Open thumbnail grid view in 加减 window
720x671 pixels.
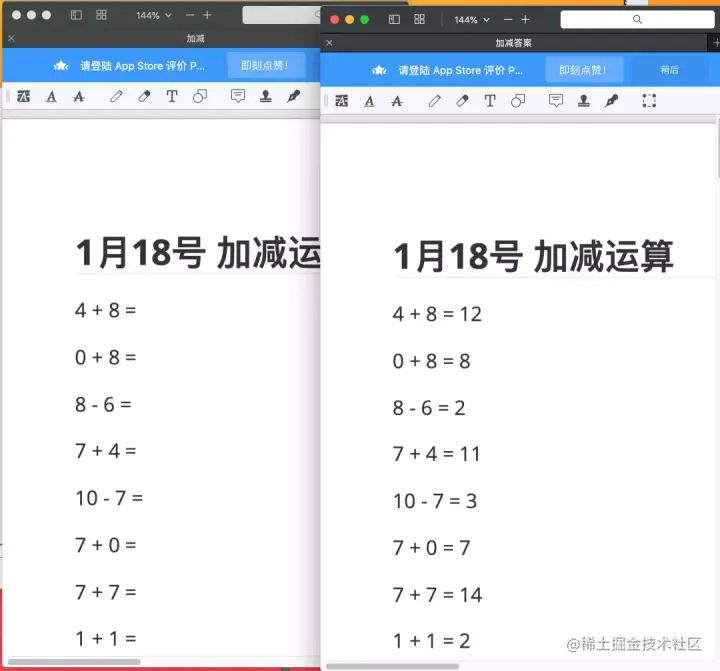point(101,15)
